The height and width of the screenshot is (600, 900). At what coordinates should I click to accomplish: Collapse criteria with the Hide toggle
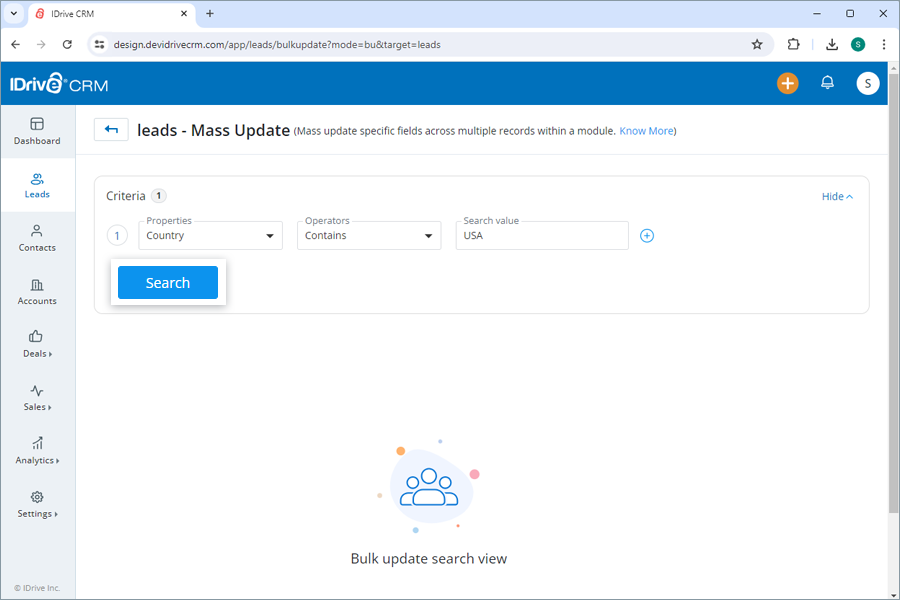tap(837, 197)
